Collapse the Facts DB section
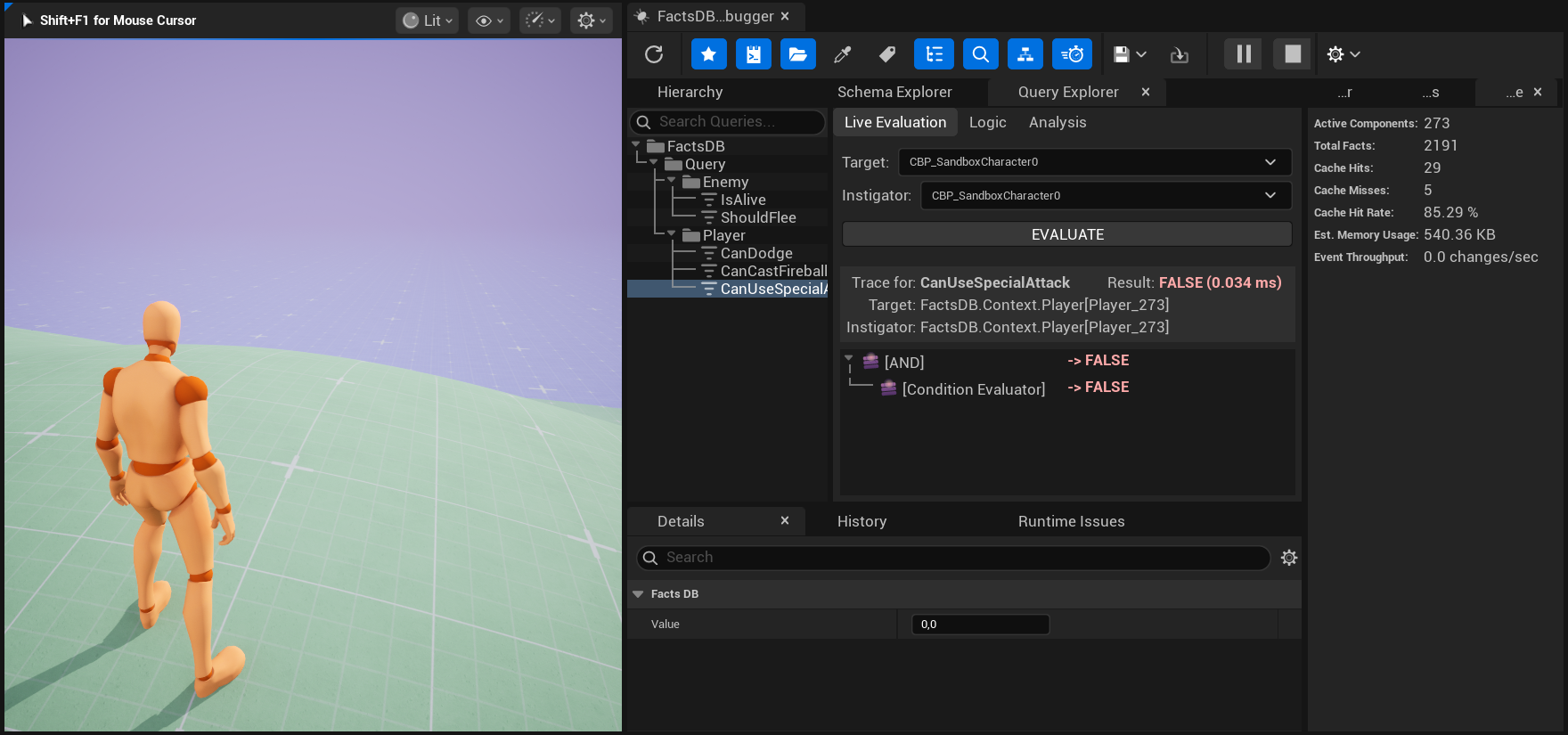 (x=638, y=594)
